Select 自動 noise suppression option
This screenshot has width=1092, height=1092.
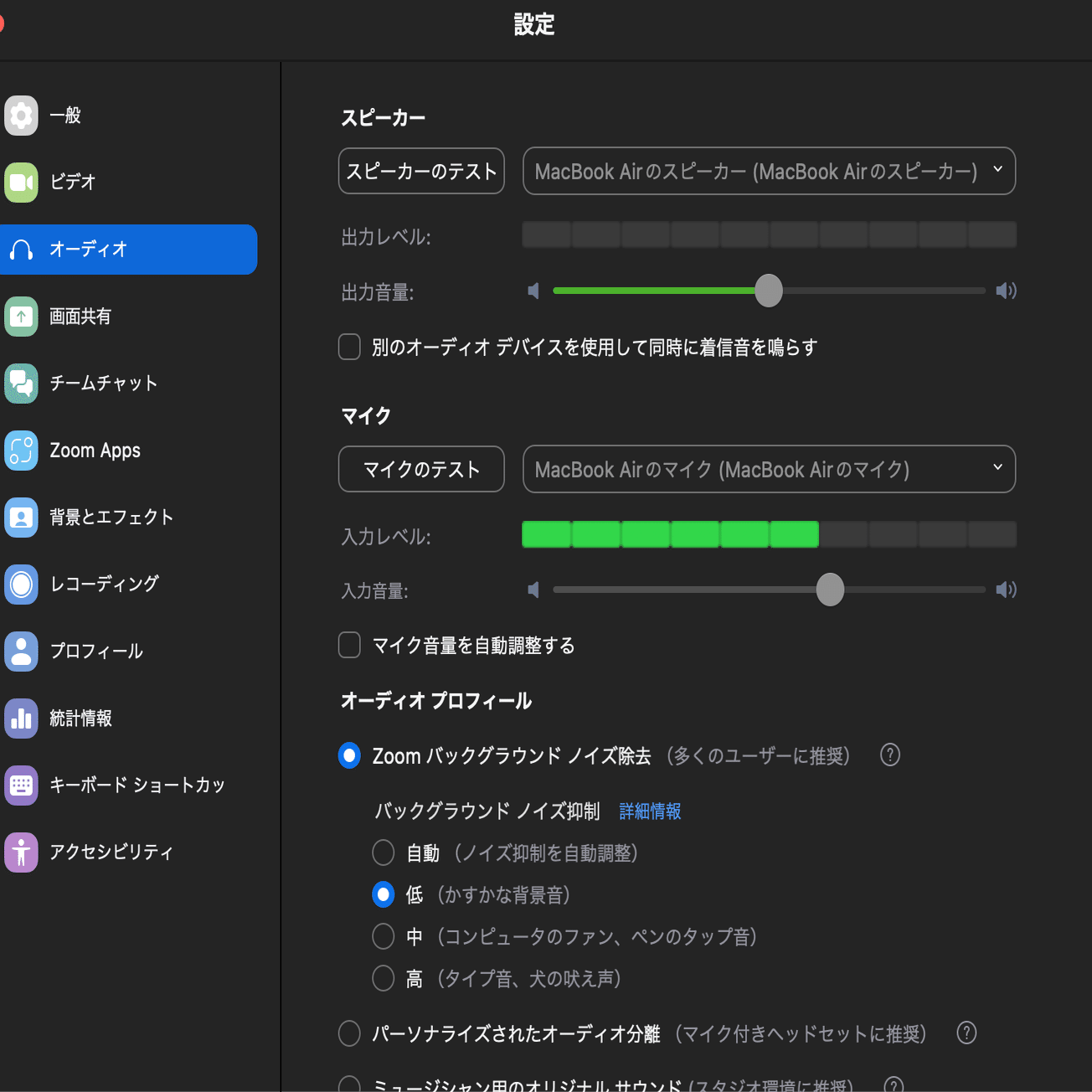384,853
